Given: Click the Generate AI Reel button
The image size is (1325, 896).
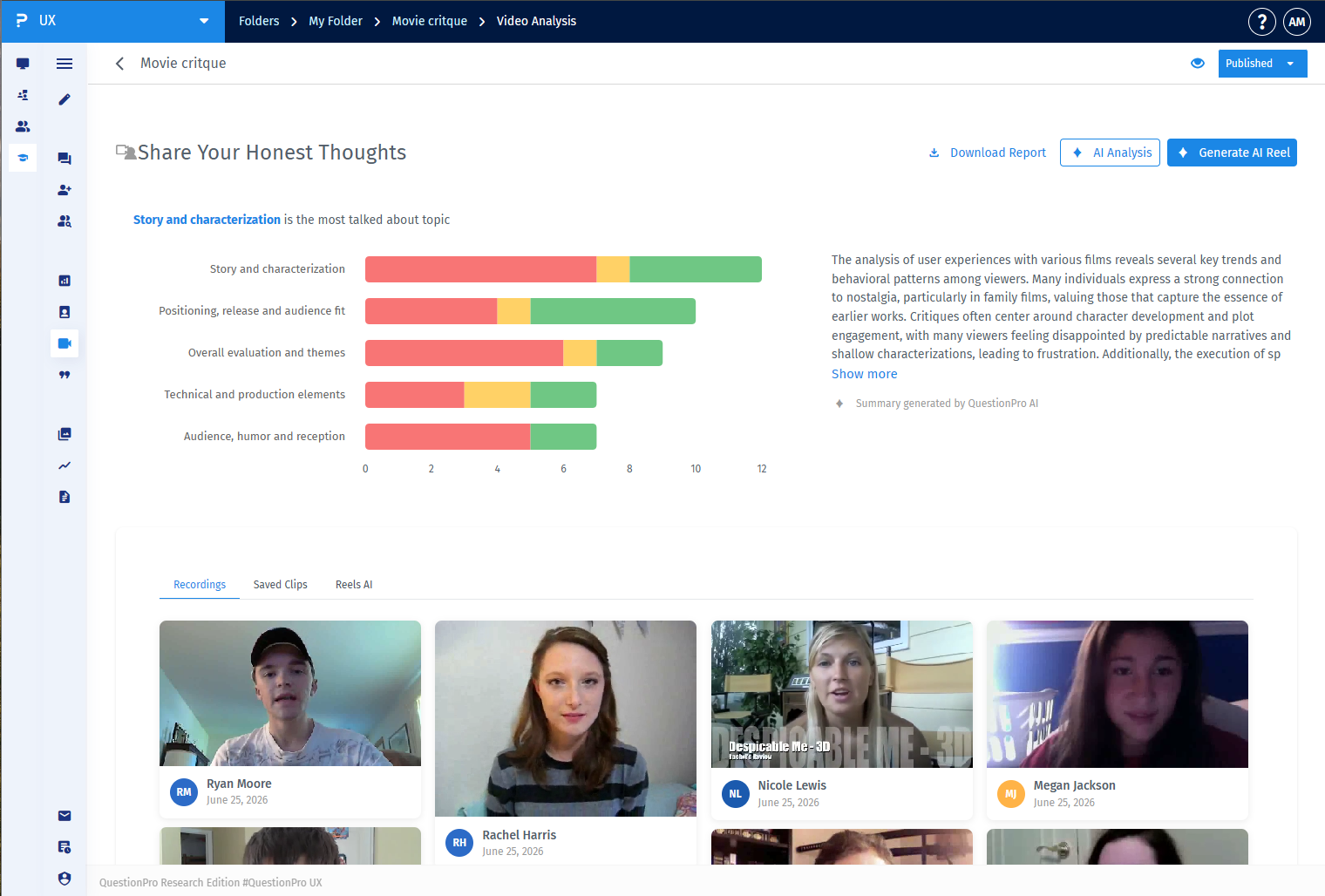Looking at the screenshot, I should pos(1232,153).
